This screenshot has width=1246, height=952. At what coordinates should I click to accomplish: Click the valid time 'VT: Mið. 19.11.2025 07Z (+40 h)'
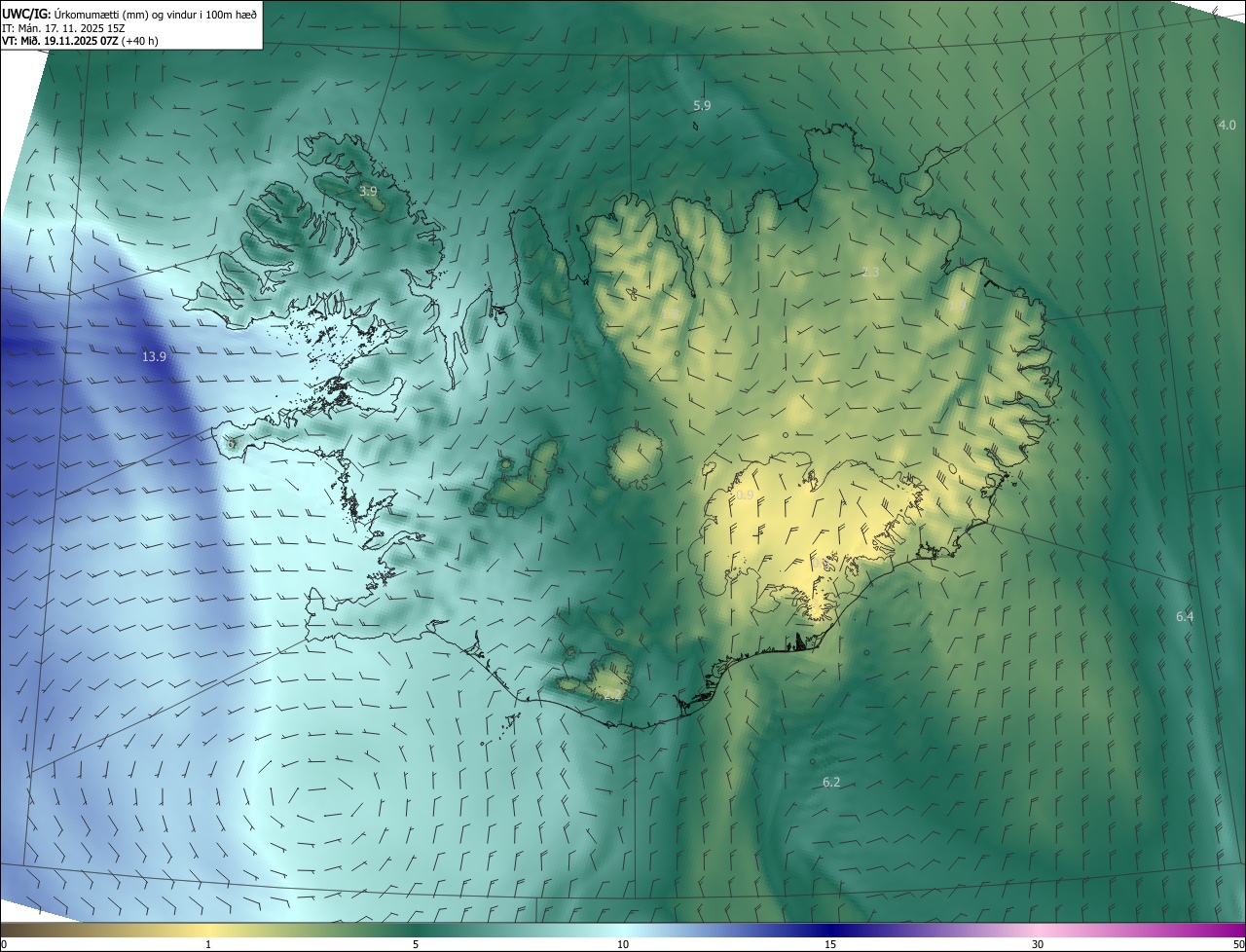(x=81, y=42)
